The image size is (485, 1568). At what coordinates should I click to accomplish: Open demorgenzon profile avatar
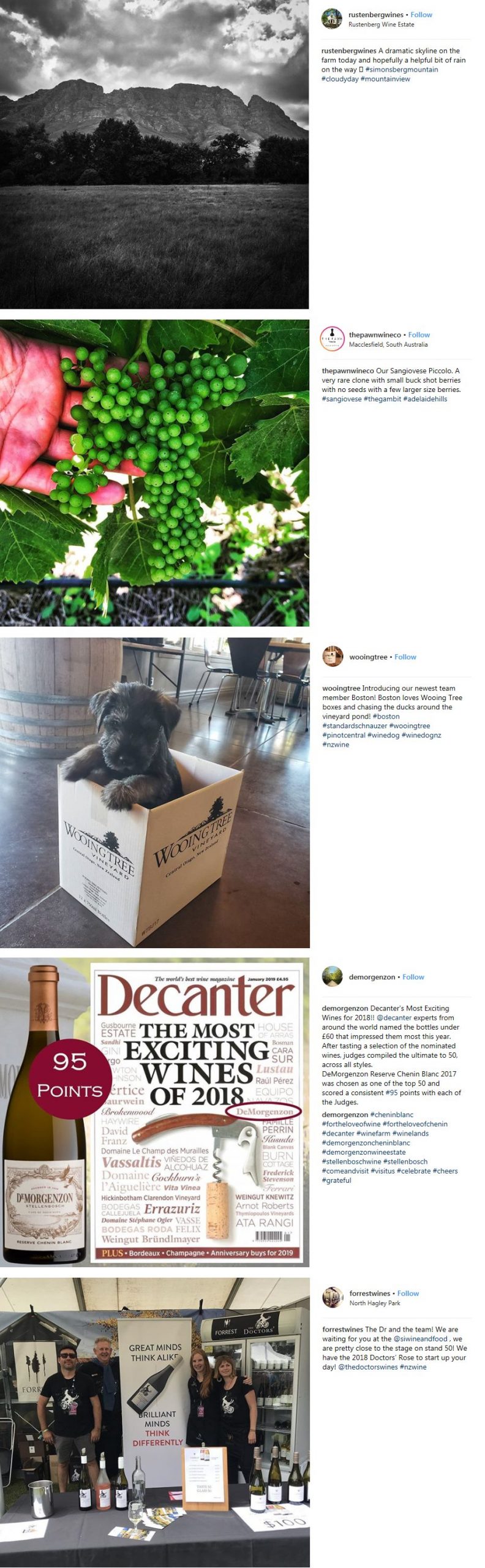333,976
